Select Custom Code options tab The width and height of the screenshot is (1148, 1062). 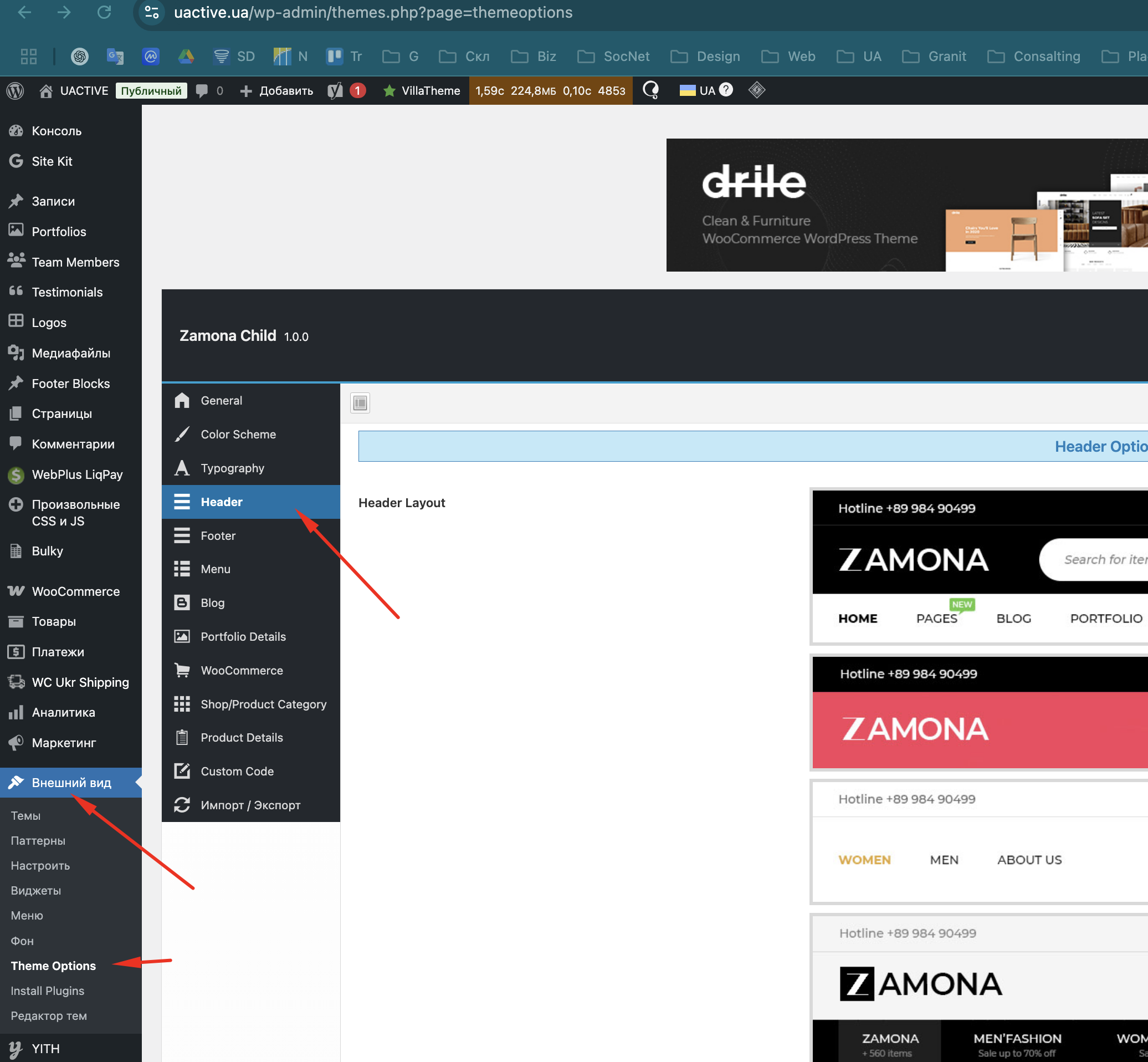(251, 771)
